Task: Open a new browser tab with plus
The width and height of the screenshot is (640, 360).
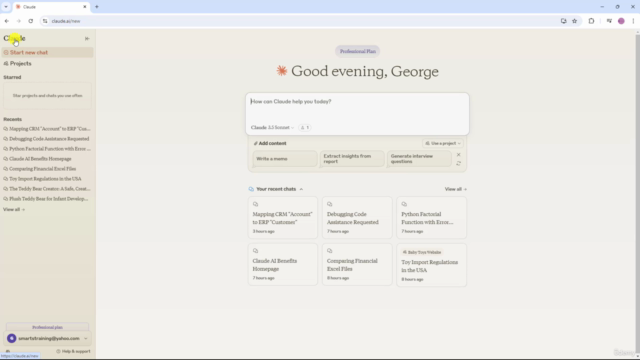Action: [97, 7]
